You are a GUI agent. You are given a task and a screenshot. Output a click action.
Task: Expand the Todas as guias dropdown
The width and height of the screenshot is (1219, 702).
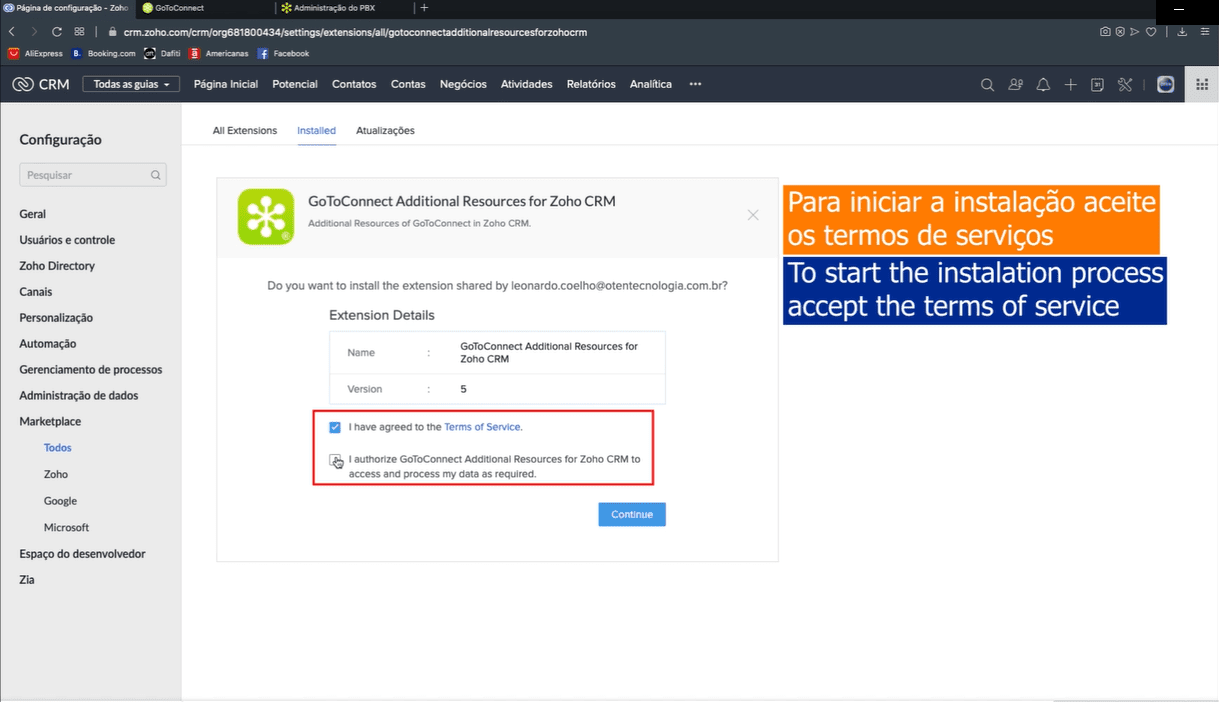click(131, 84)
